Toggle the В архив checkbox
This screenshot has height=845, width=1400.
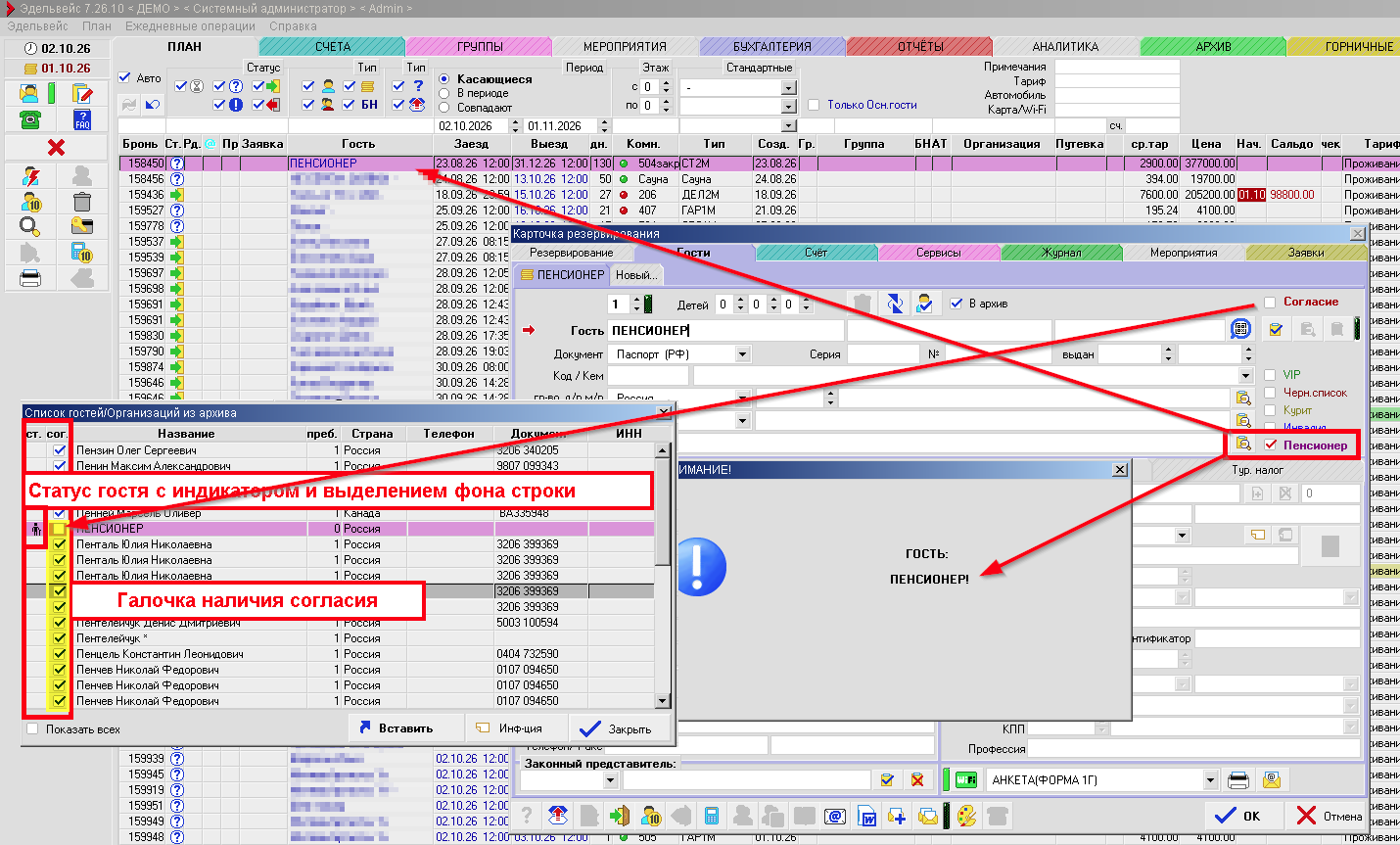(x=957, y=304)
